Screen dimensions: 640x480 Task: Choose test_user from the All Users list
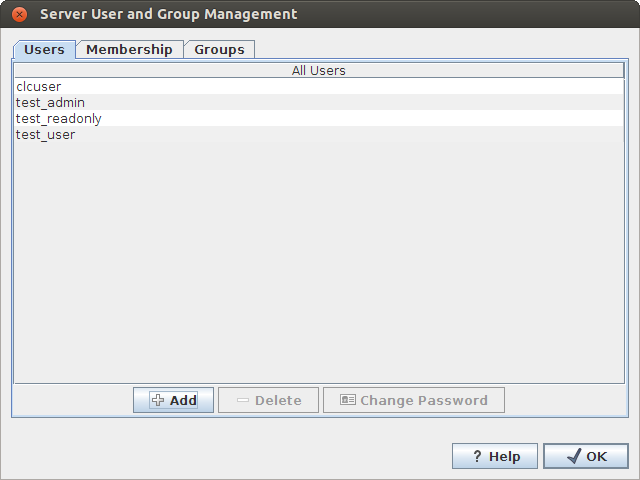(x=45, y=135)
